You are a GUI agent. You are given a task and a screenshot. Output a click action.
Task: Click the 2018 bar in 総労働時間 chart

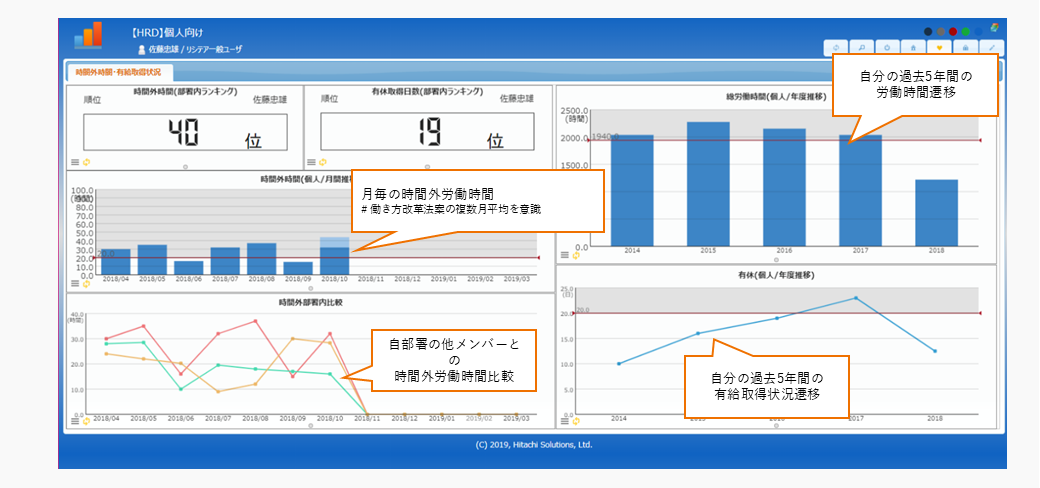[937, 213]
